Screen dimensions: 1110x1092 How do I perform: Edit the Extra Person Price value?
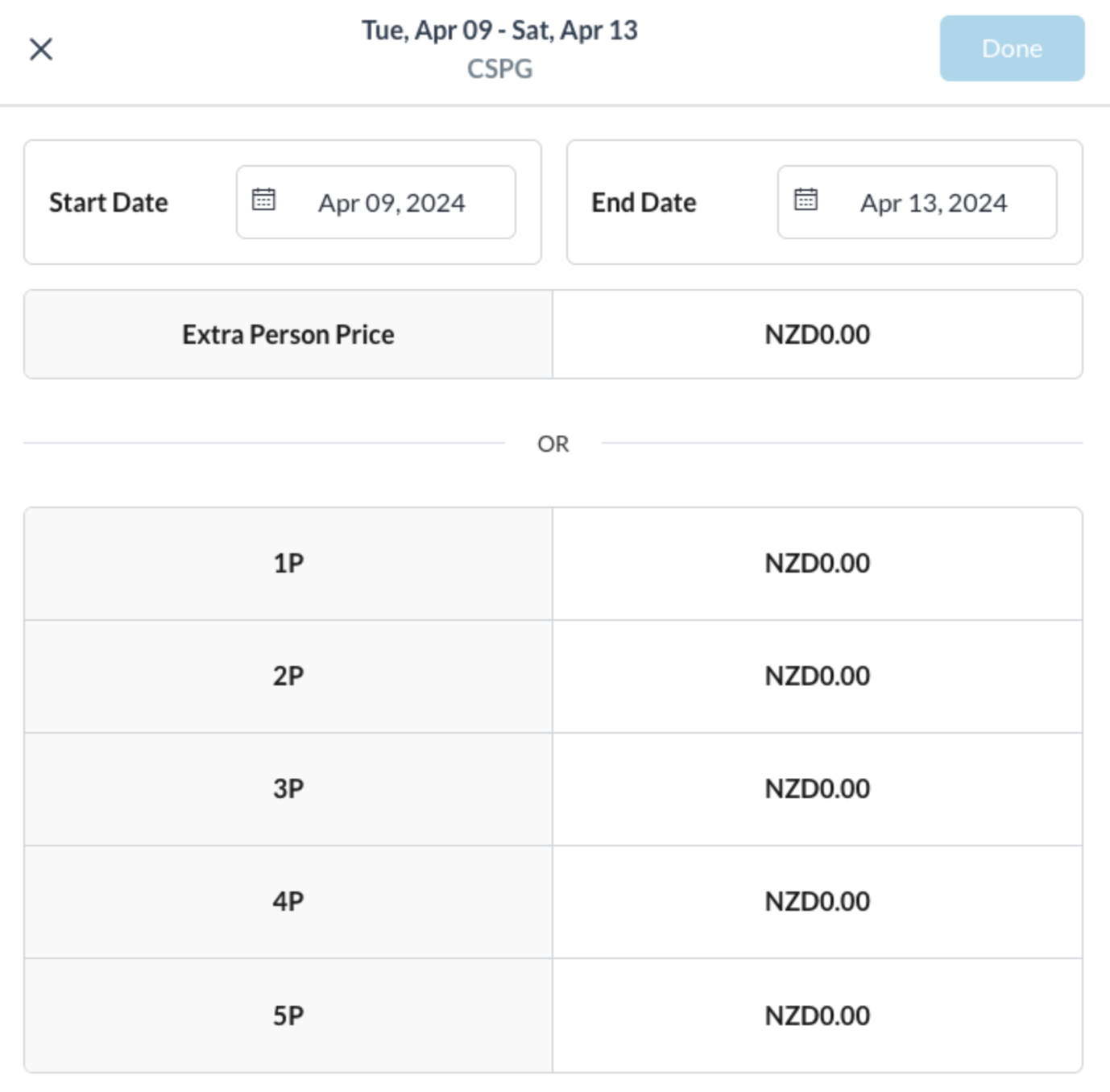[817, 335]
